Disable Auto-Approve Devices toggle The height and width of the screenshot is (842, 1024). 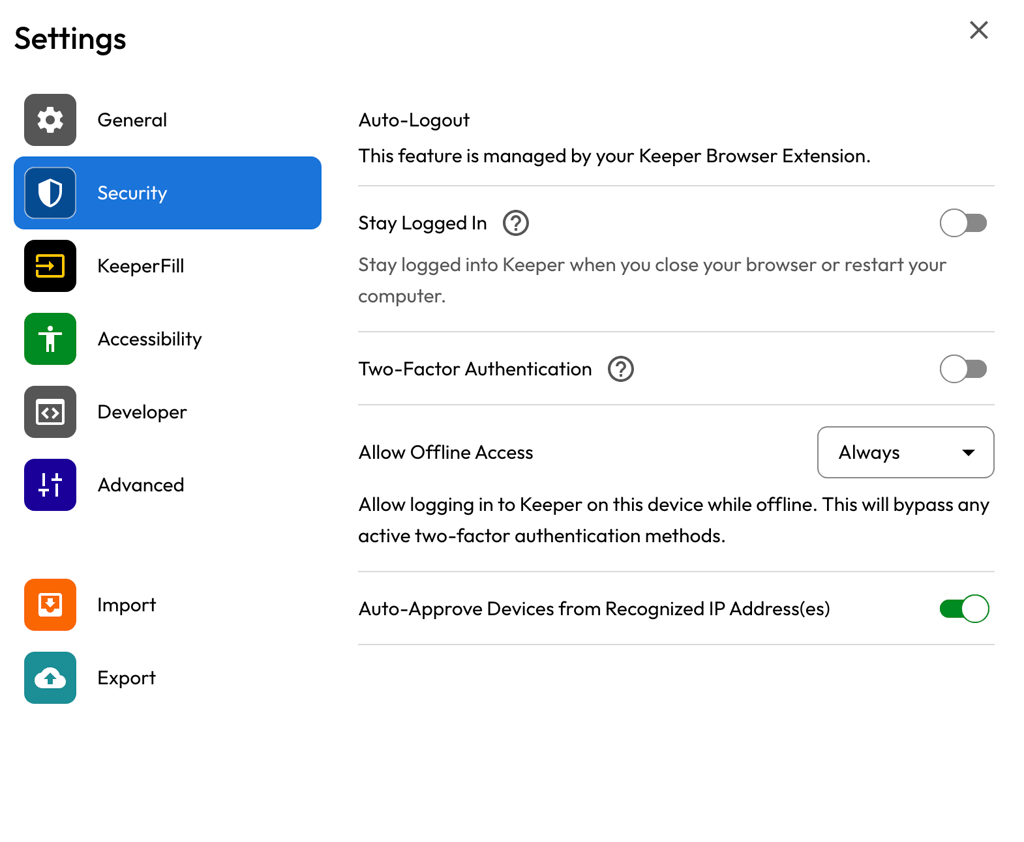pos(965,609)
